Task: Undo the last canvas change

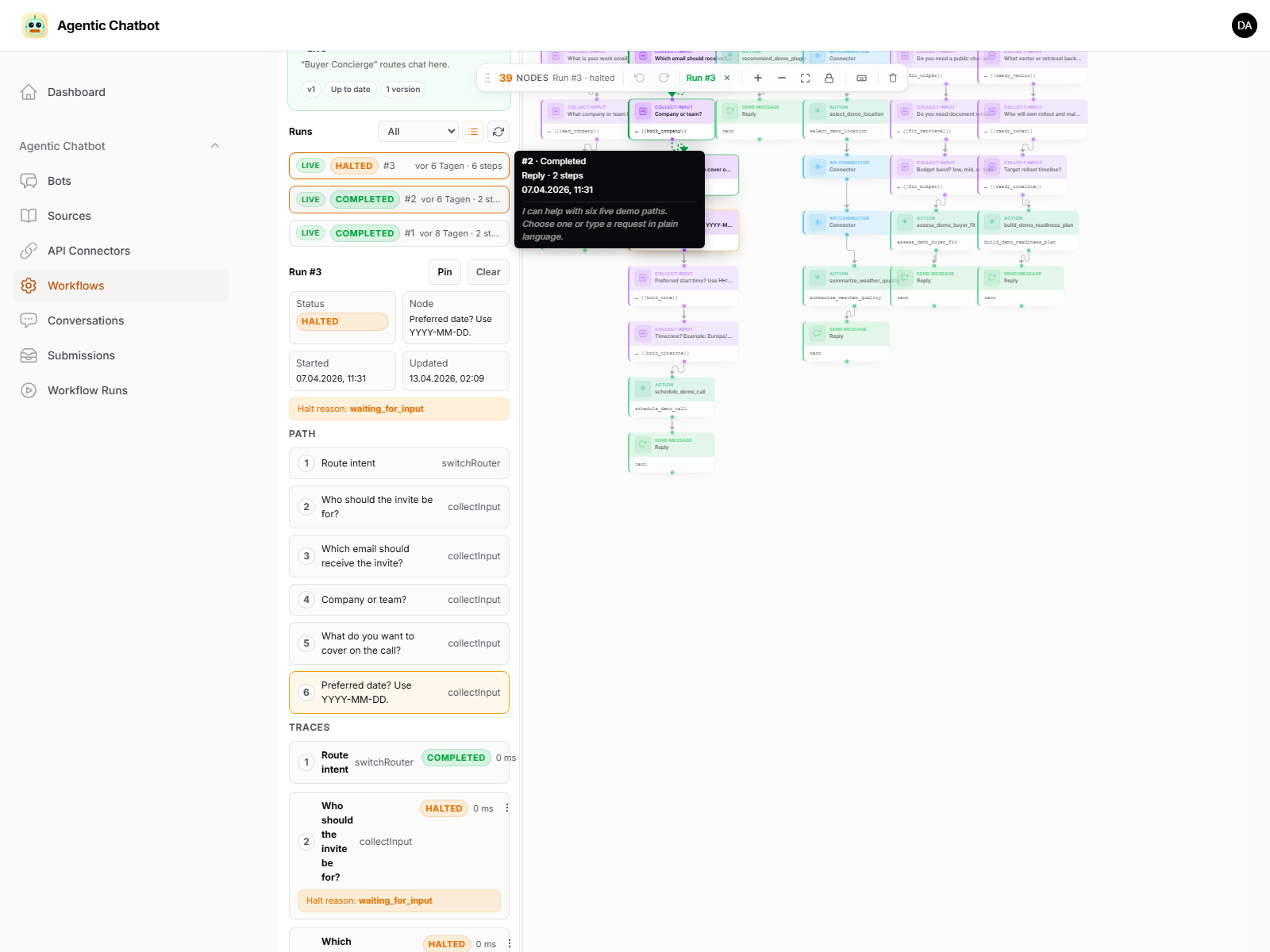Action: click(640, 78)
